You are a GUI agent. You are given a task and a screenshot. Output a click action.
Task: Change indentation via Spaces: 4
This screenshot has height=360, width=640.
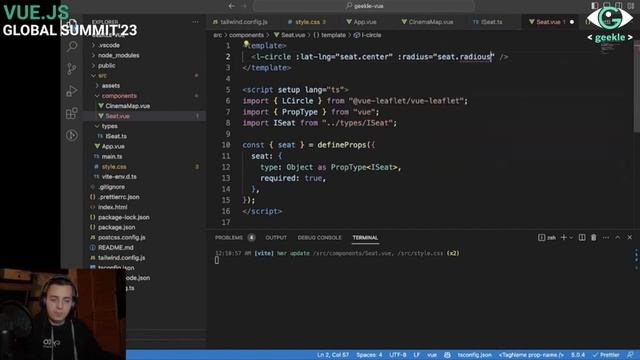[x=369, y=355]
